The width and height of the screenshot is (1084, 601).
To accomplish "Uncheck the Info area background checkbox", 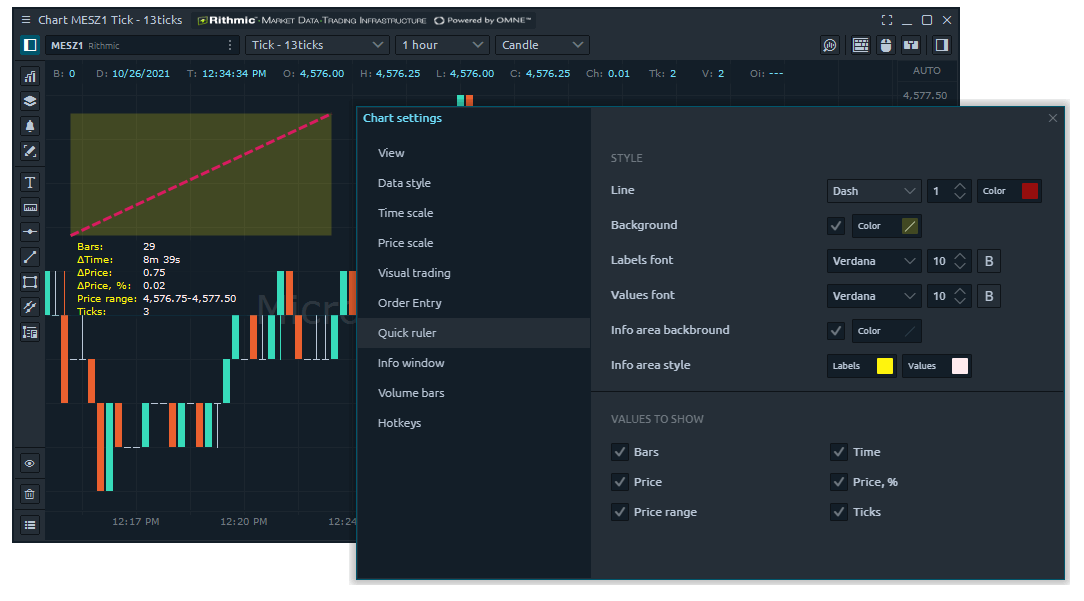I will pos(836,331).
